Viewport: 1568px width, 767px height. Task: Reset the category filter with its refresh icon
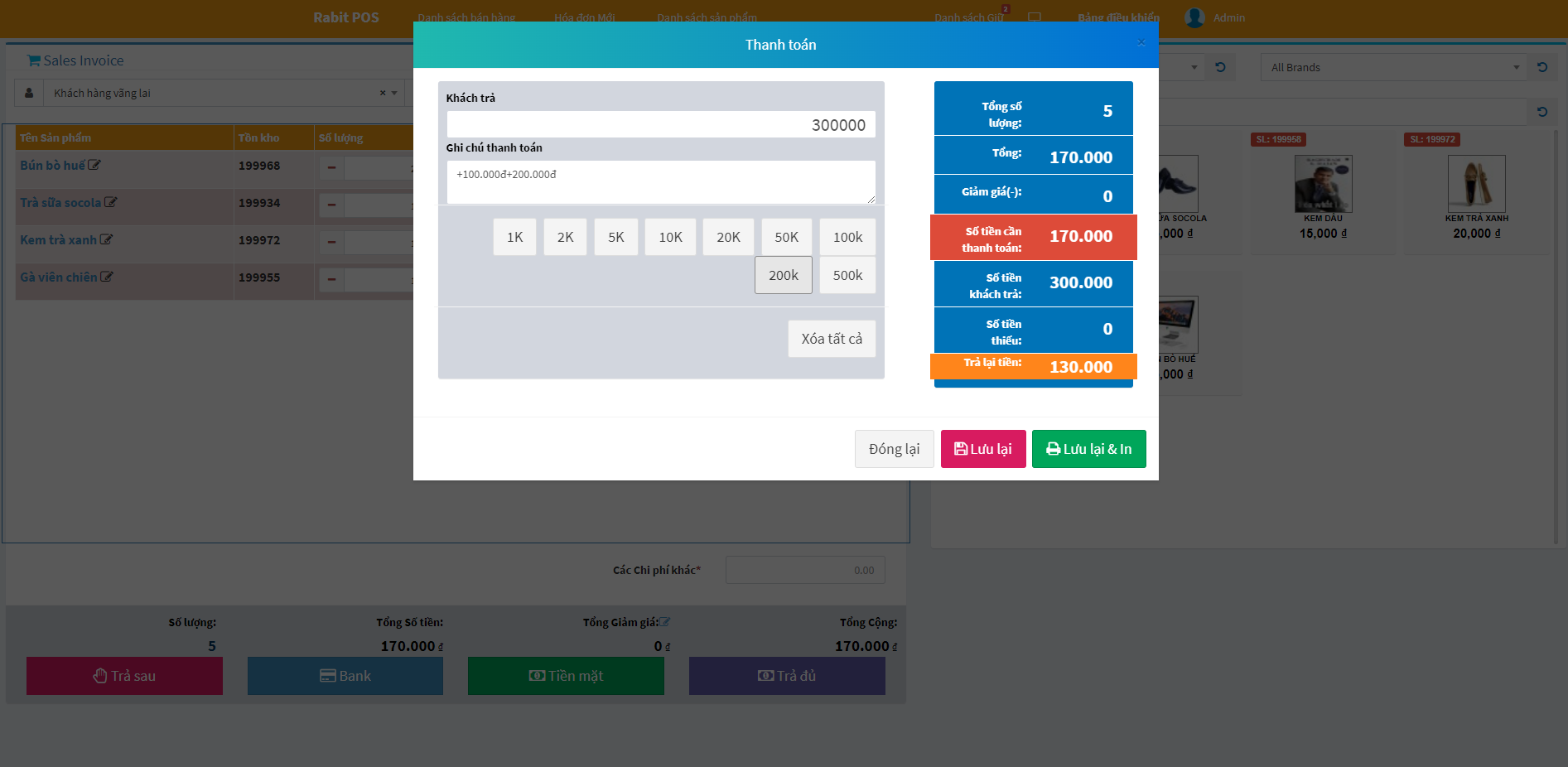[x=1220, y=67]
